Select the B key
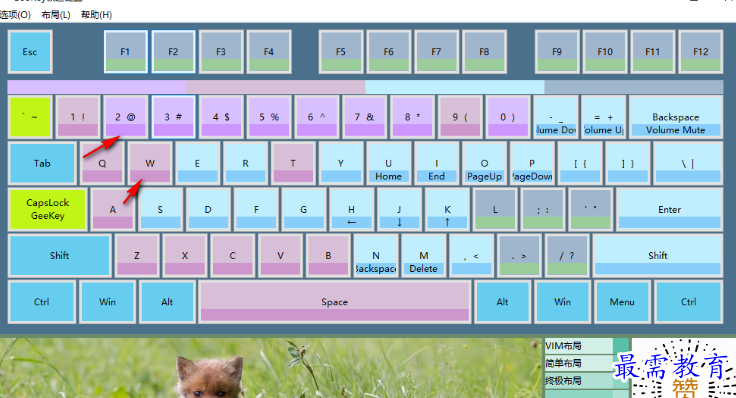736x398 pixels. pos(328,255)
